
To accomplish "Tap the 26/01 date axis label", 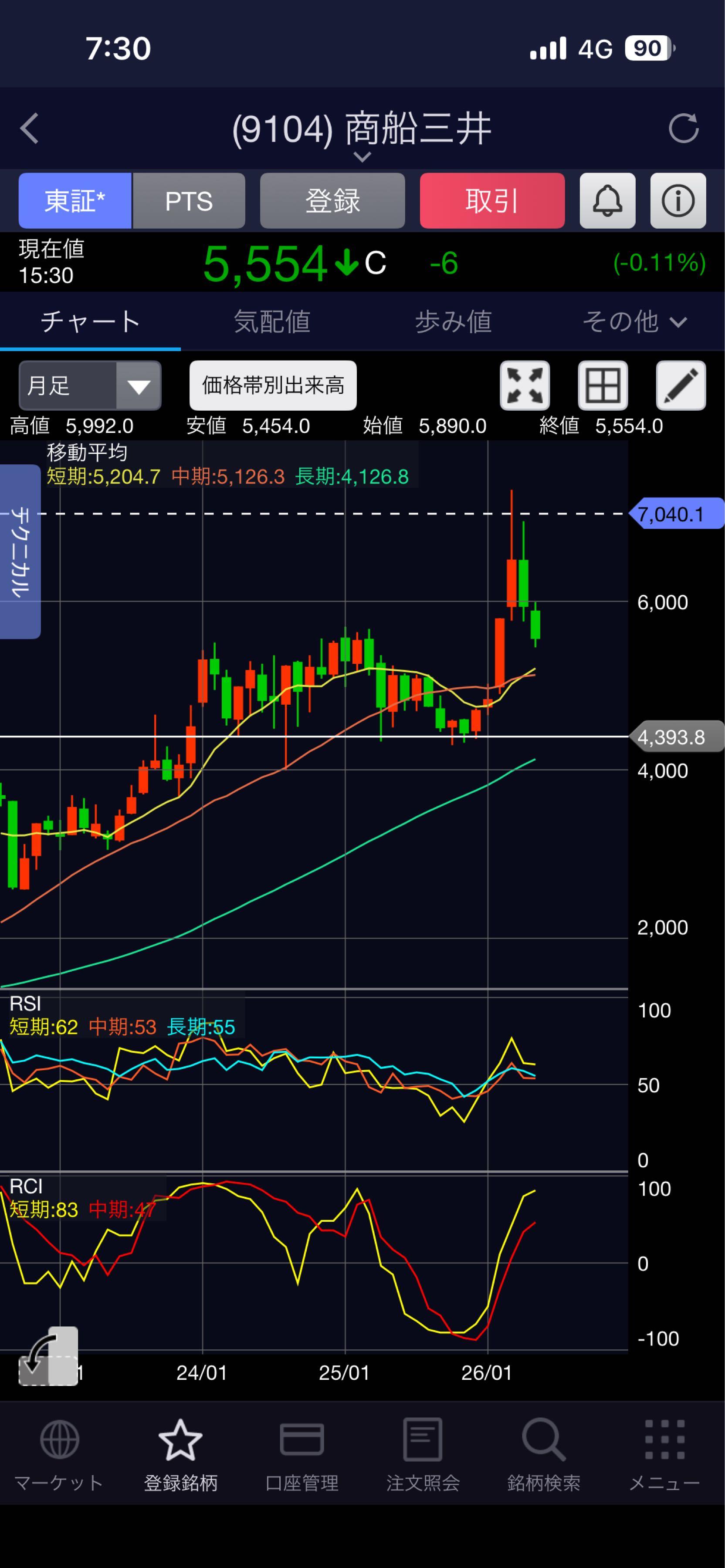I will 486,1372.
